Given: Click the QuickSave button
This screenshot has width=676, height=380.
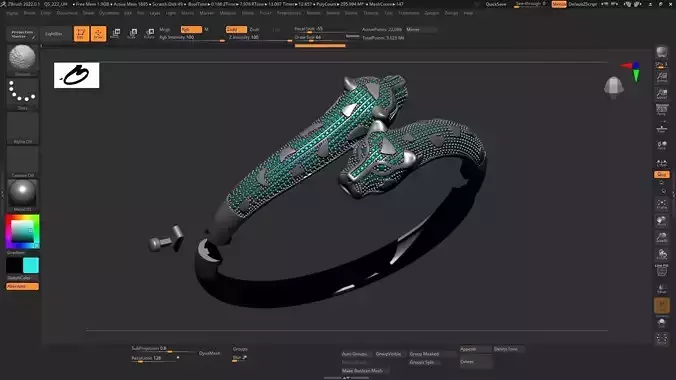Looking at the screenshot, I should tap(496, 4).
